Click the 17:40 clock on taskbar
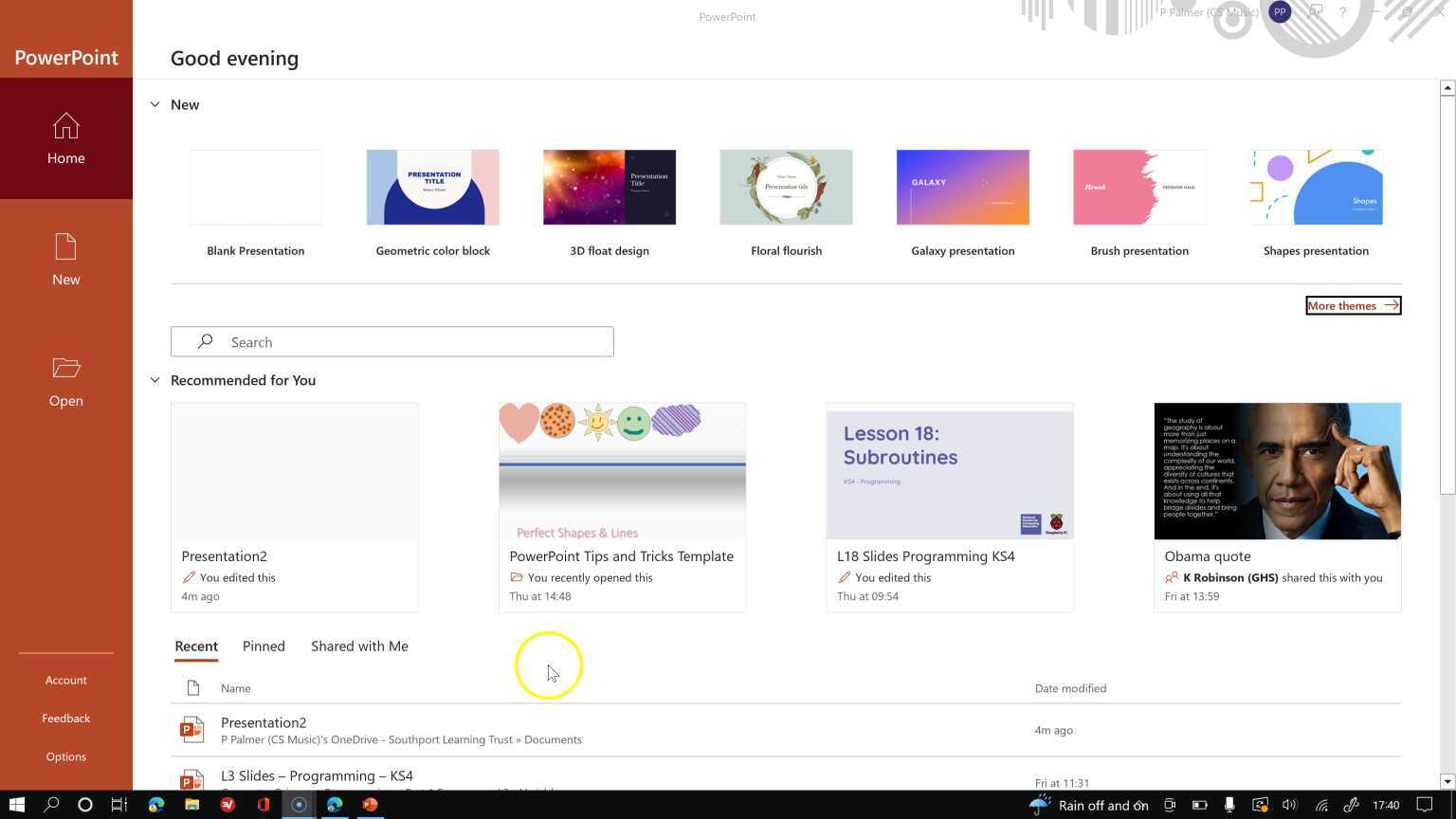The image size is (1456, 819). (x=1386, y=805)
